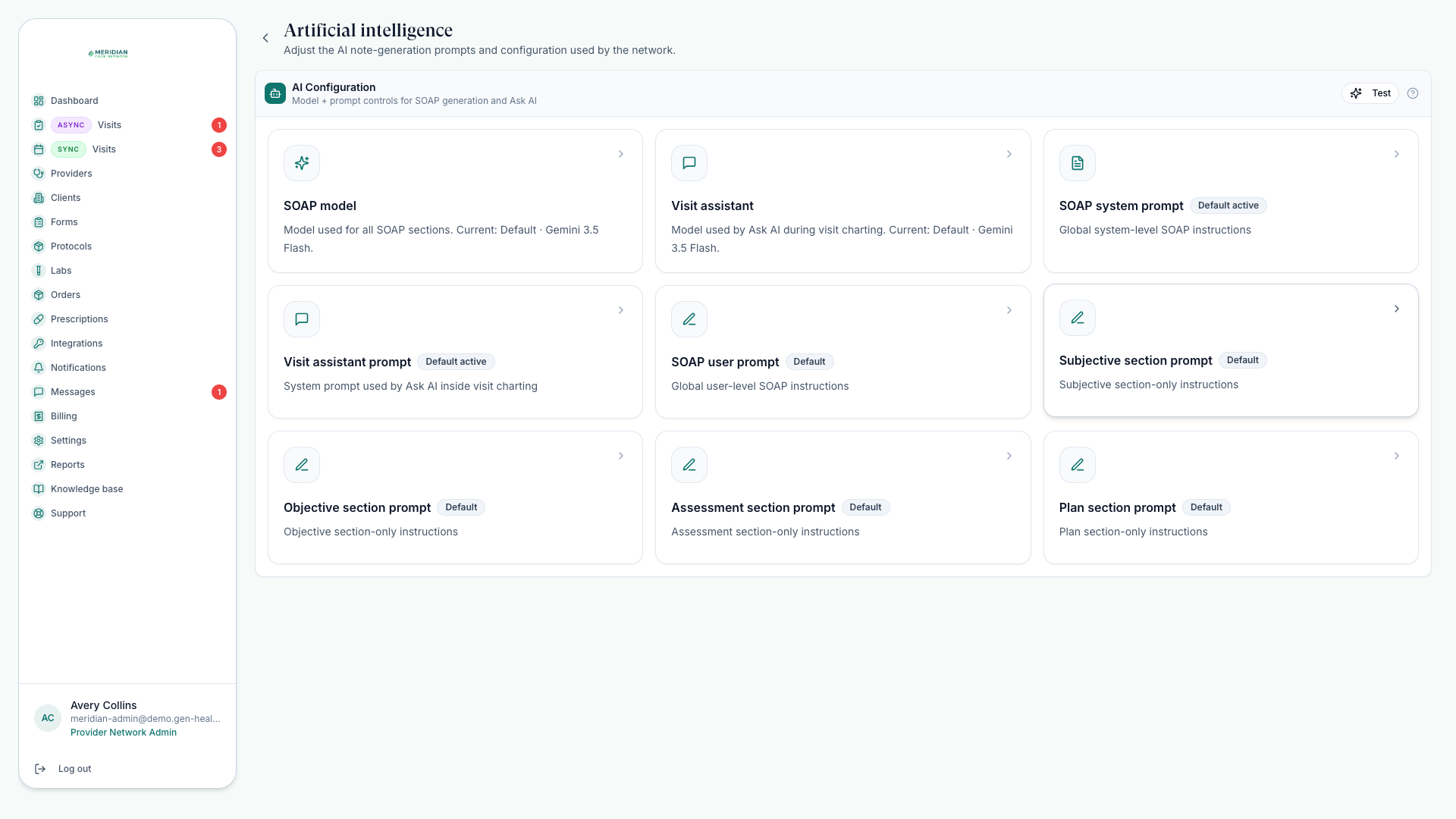Open the SOAP model card title
This screenshot has height=819, width=1456.
(320, 206)
